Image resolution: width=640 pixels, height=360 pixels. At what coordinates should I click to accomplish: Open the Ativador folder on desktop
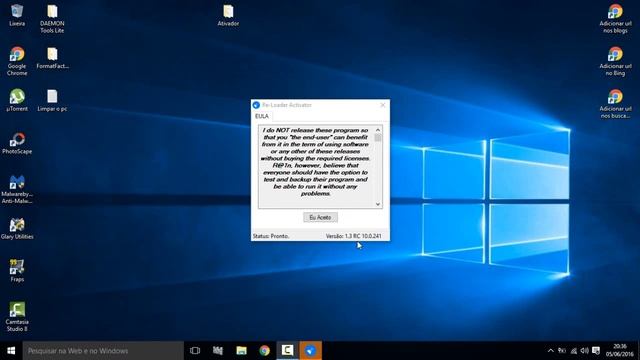(x=228, y=15)
